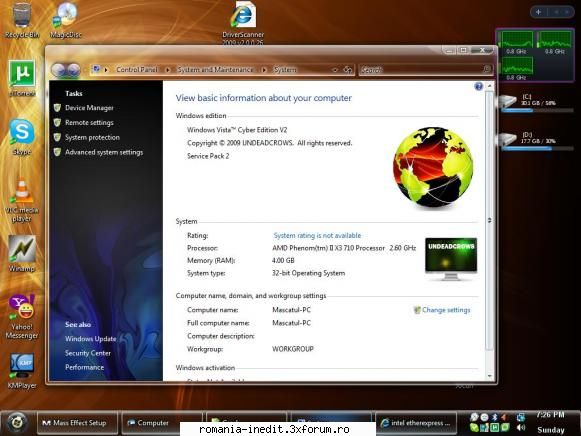The image size is (581, 436).
Task: Click the help question mark icon
Action: (478, 87)
